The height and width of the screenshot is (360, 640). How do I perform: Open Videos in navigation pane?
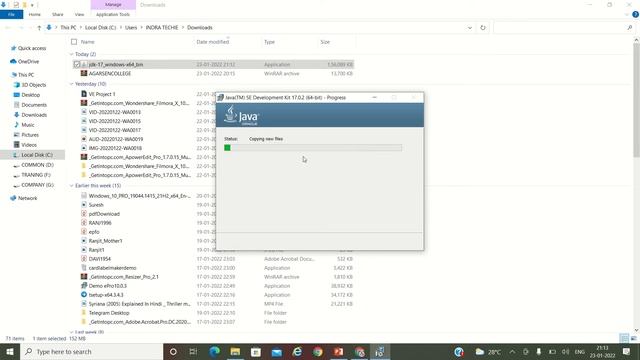click(29, 145)
